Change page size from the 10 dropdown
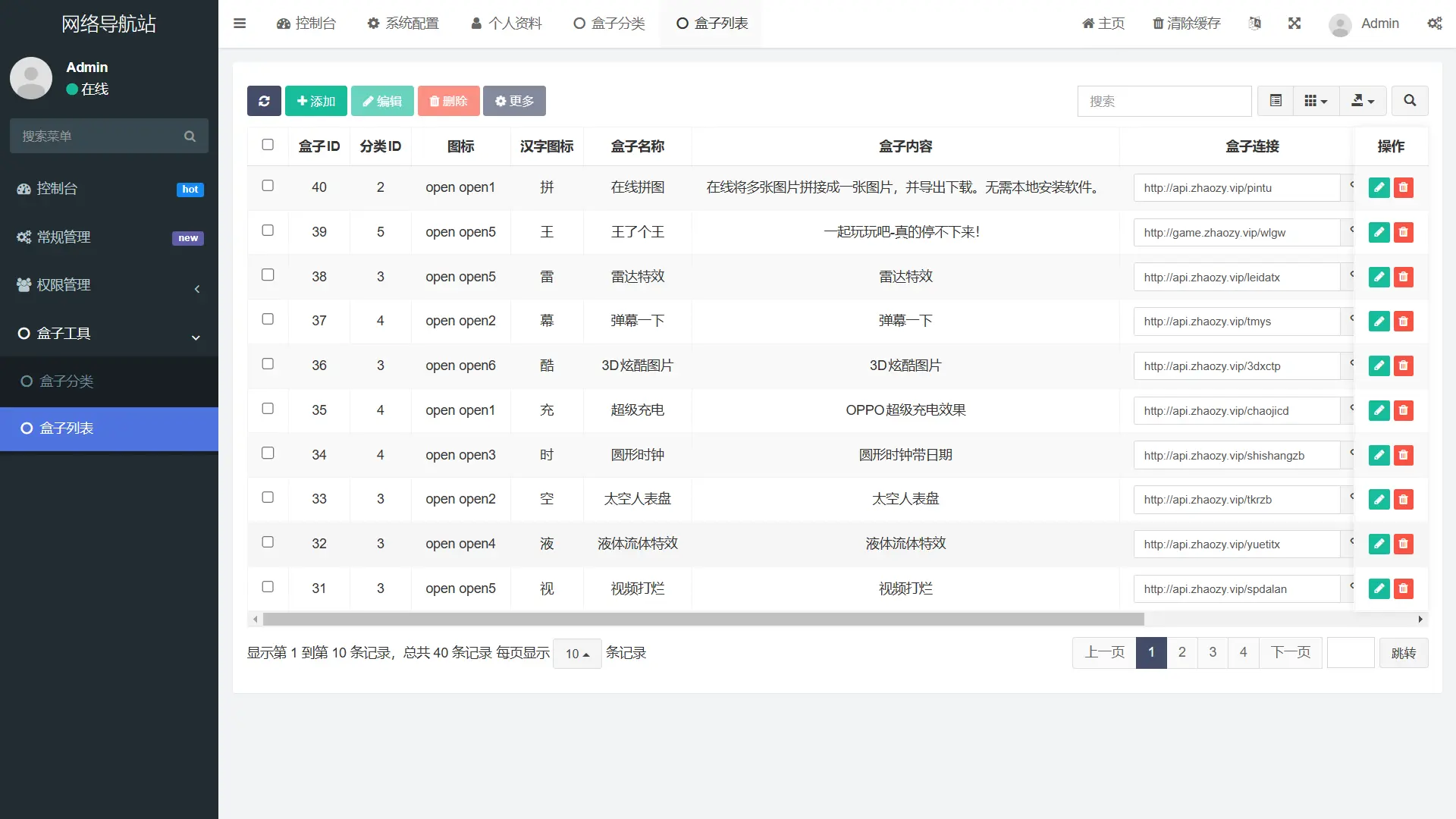Screen dimensions: 1456x819 [x=577, y=653]
